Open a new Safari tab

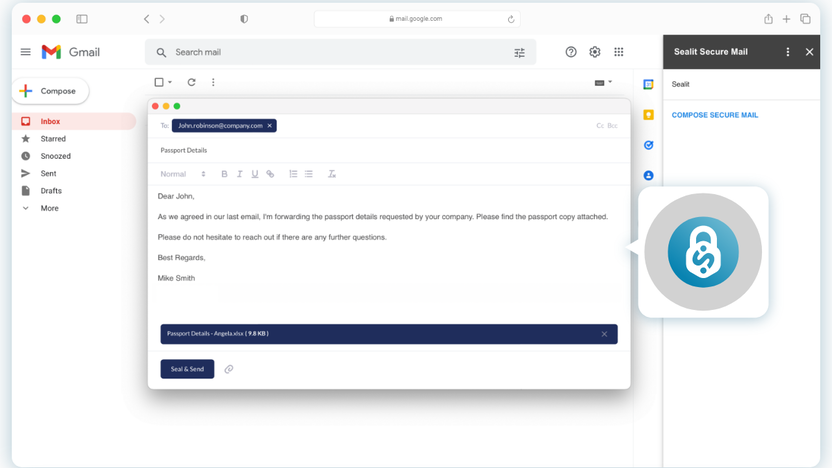pyautogui.click(x=786, y=19)
